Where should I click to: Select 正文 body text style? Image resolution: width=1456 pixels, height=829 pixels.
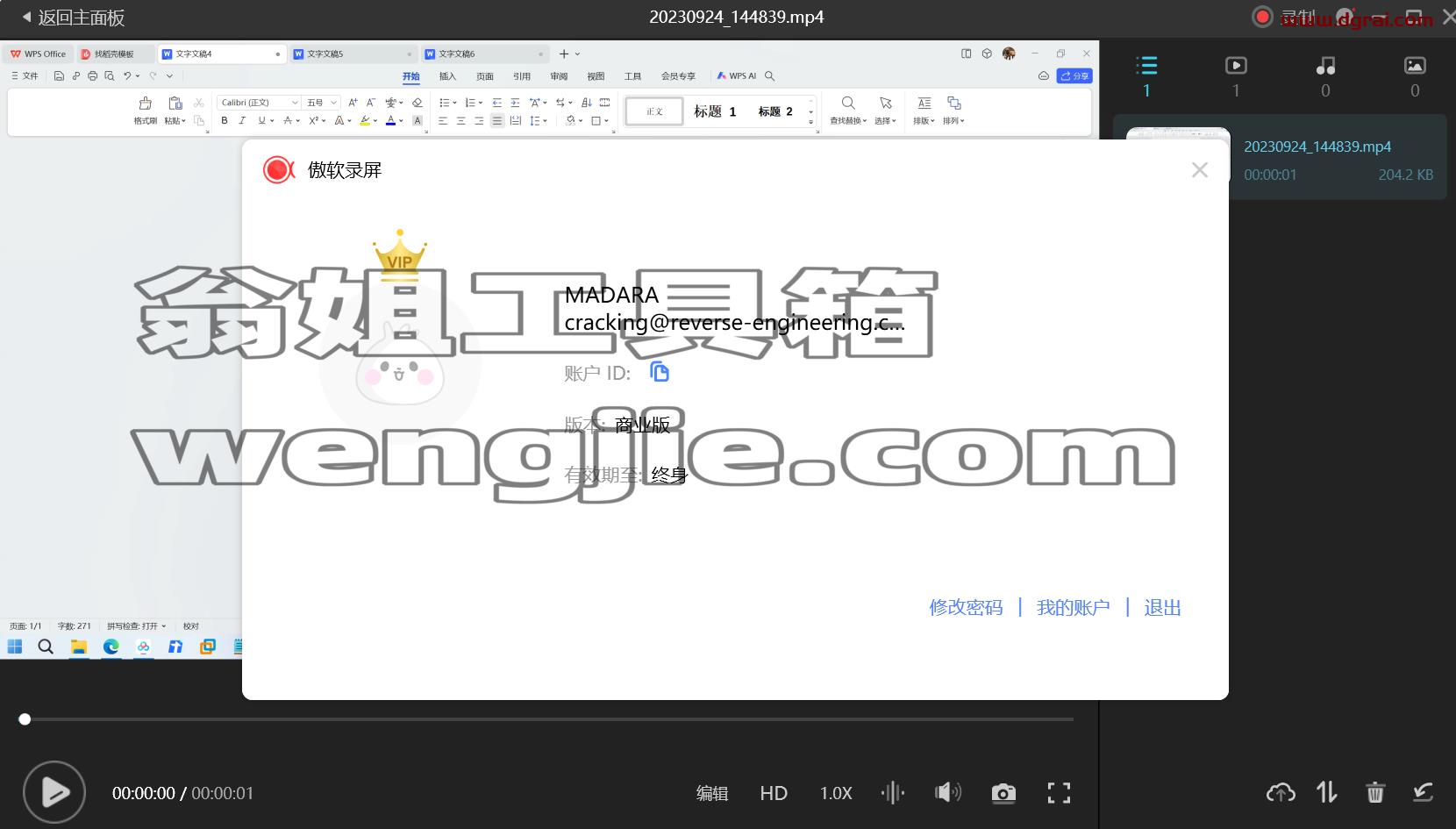[x=654, y=111]
